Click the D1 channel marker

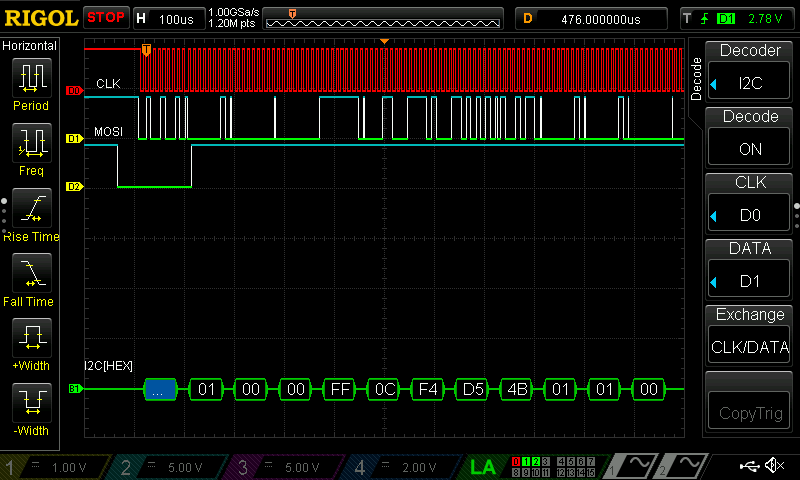74,138
